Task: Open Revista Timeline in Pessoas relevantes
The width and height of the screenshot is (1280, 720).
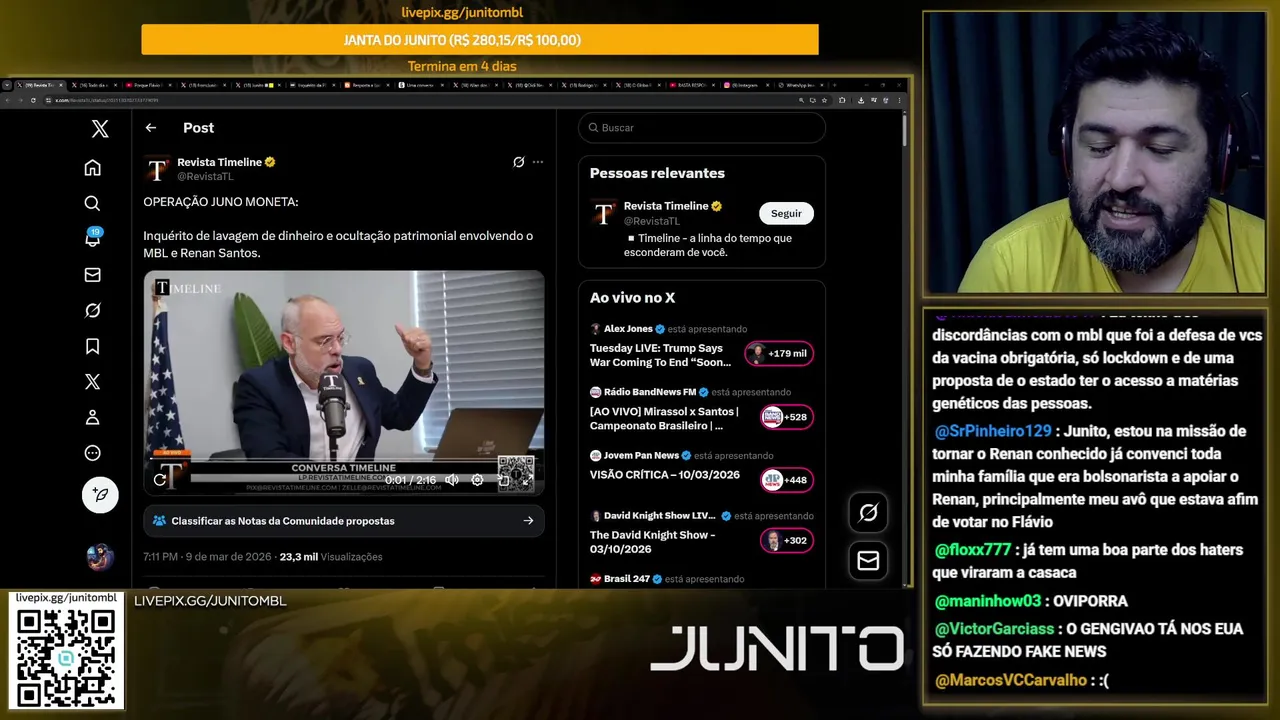Action: (x=666, y=206)
